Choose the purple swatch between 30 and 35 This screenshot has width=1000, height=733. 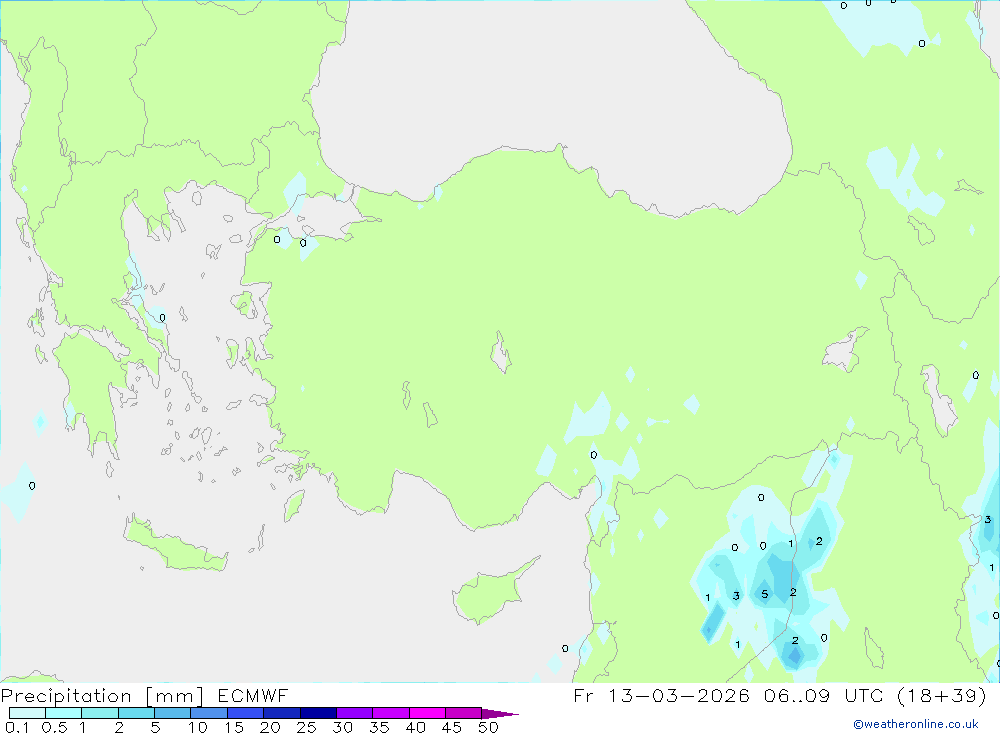(x=355, y=713)
